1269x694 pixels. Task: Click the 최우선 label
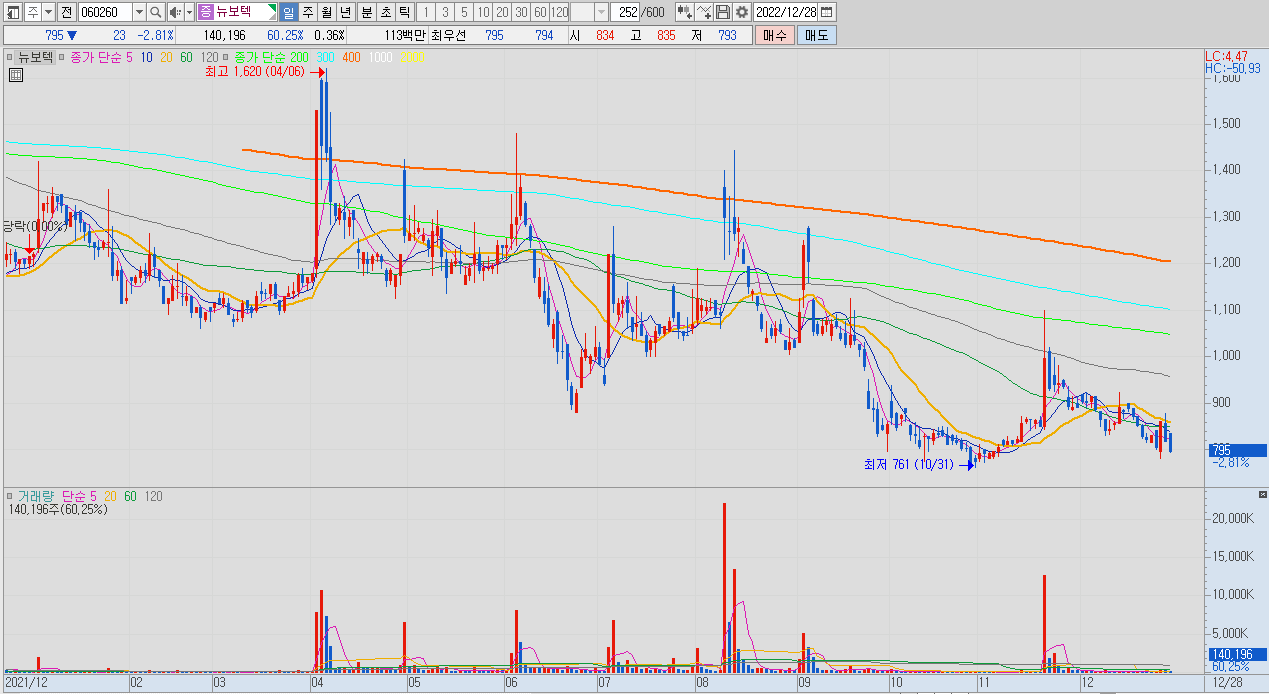click(448, 35)
